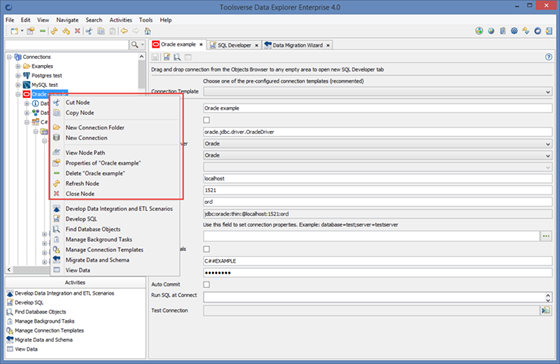This screenshot has width=560, height=364.
Task: Click Migrate Data and Schema in Activities panel
Action: 40,340
